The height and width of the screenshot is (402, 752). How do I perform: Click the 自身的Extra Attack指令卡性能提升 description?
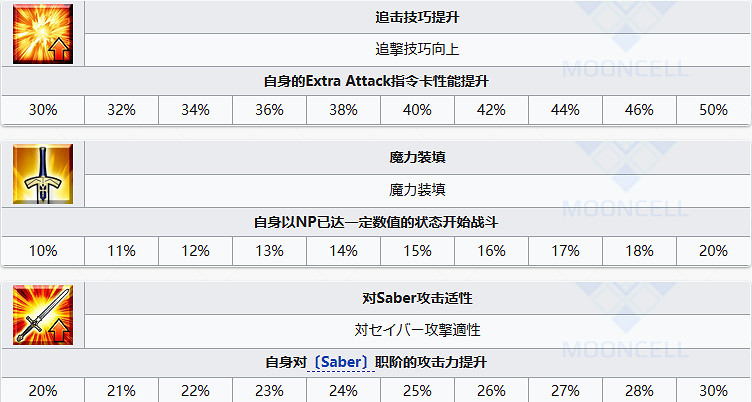pyautogui.click(x=376, y=80)
